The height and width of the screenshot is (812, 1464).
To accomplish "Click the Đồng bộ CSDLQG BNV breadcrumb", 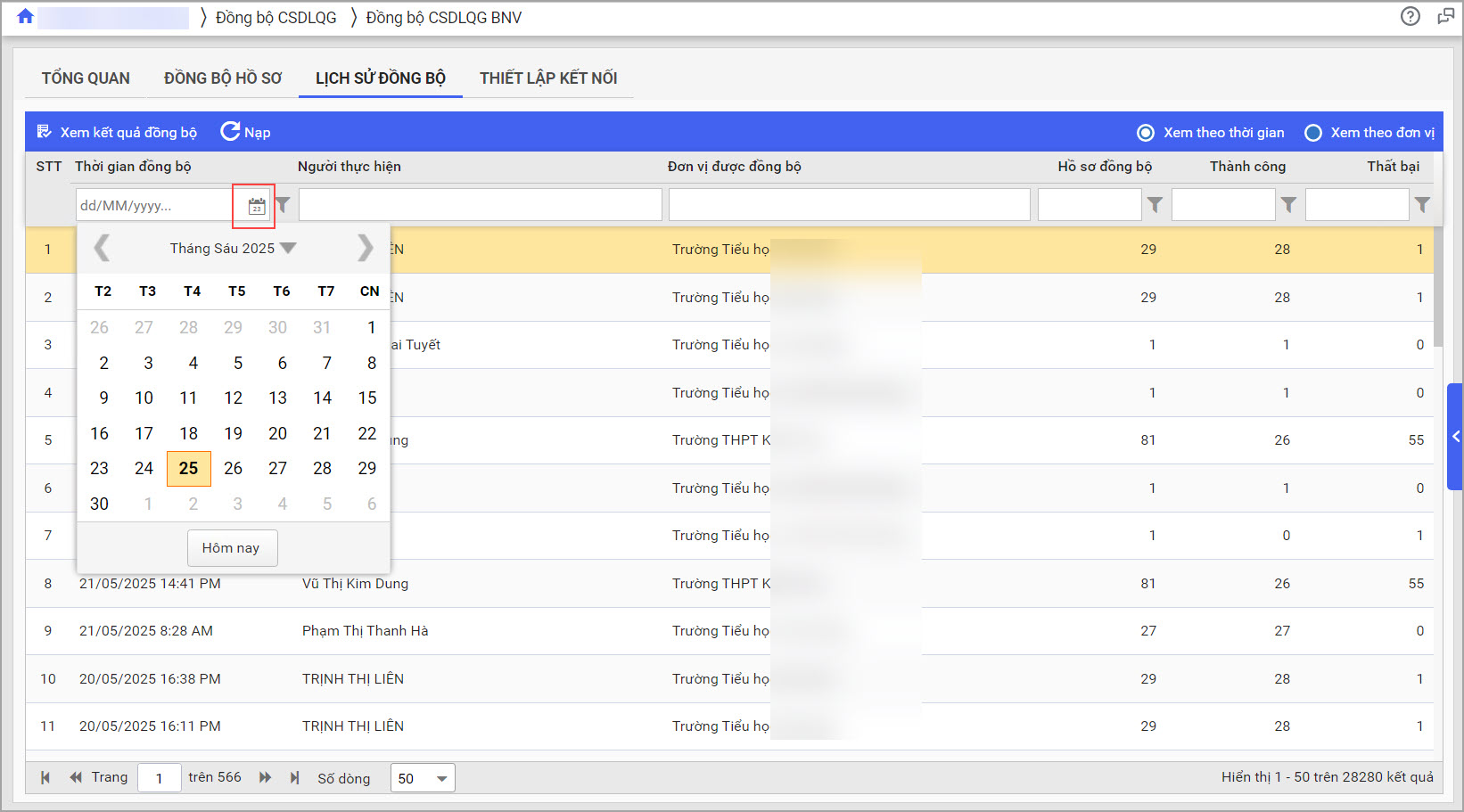I will 444,18.
